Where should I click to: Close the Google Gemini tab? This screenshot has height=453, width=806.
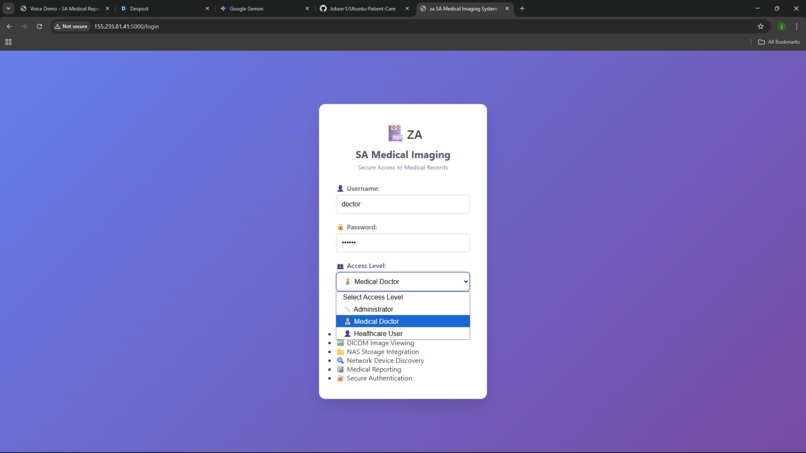pyautogui.click(x=307, y=9)
